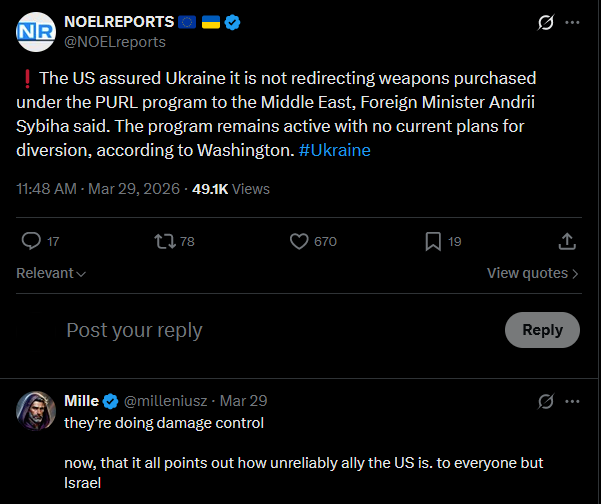Open the NOELREPORTS profile avatar
Screen dimensions: 601x504
[36, 31]
